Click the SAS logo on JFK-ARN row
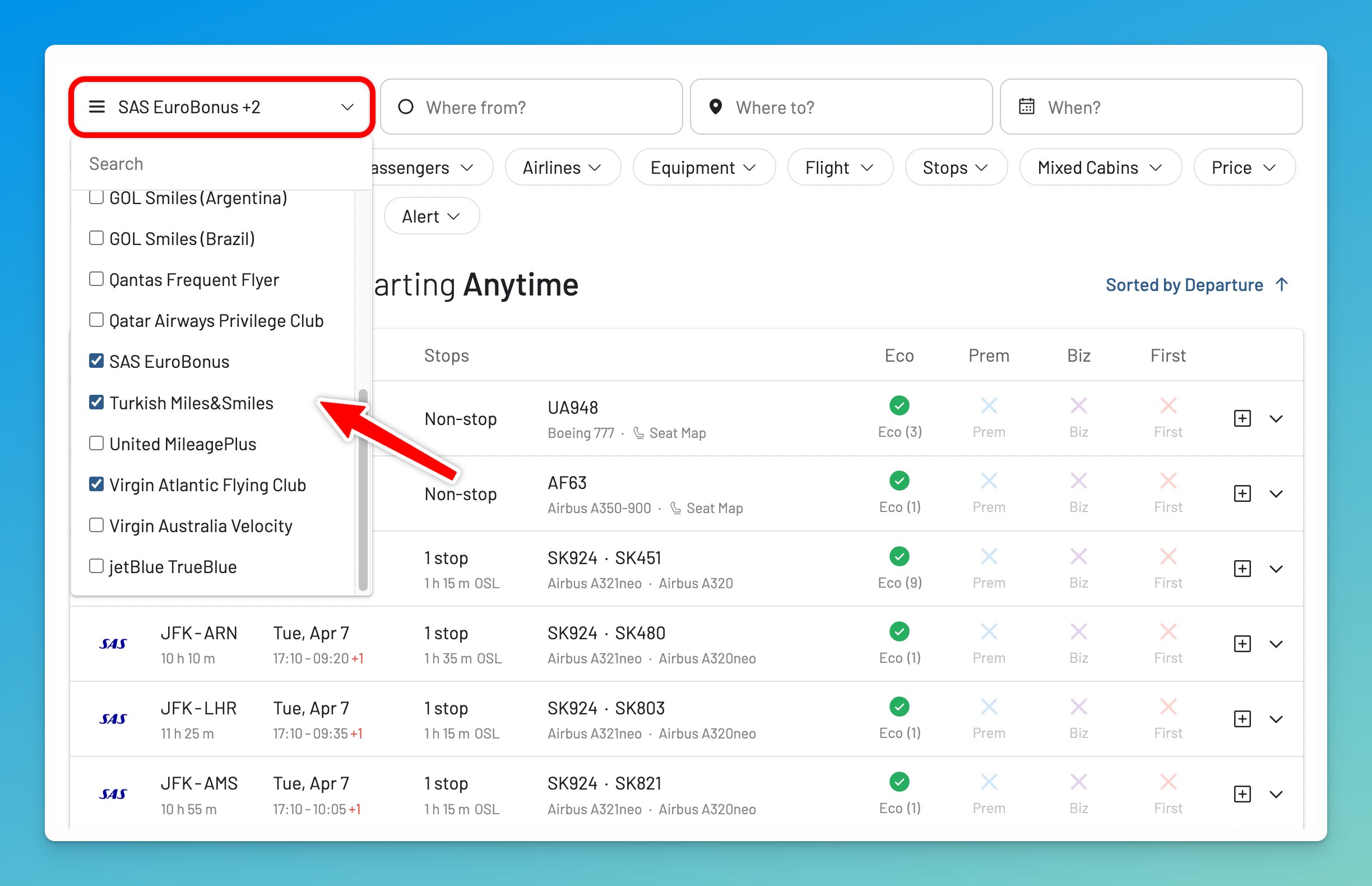1372x886 pixels. pos(113,644)
